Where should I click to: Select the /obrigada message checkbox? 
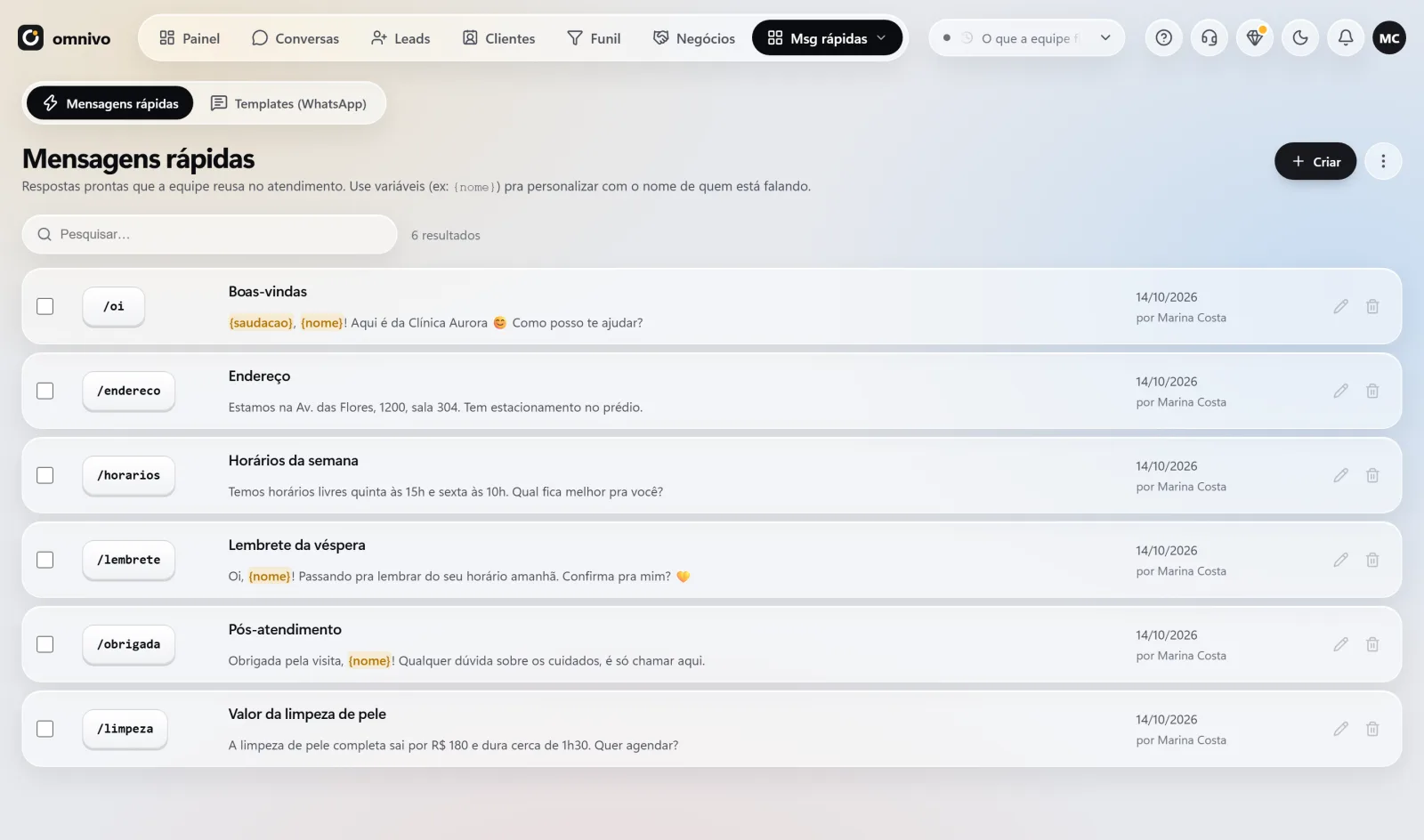pyautogui.click(x=45, y=644)
